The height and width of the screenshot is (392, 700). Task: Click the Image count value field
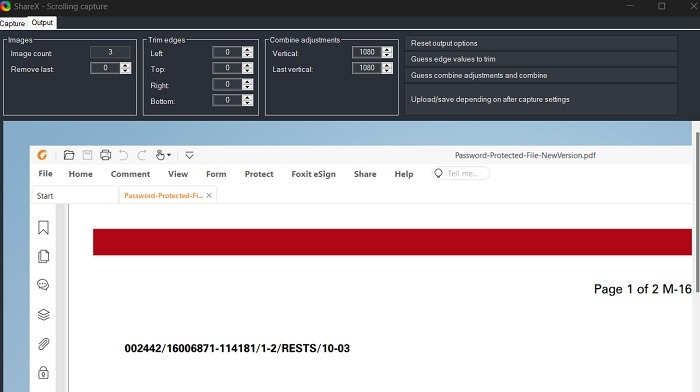point(110,52)
